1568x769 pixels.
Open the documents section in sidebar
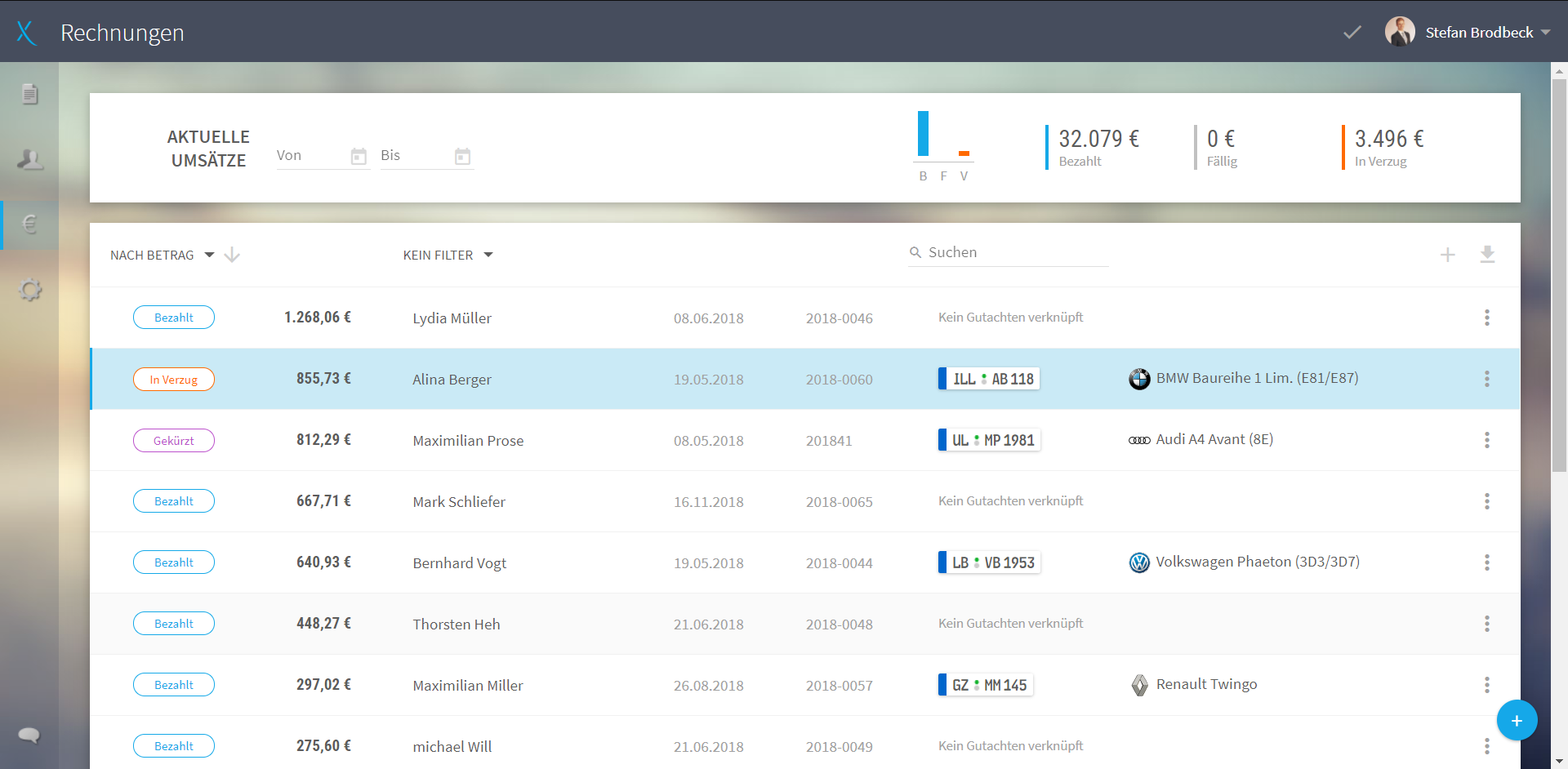(x=29, y=94)
